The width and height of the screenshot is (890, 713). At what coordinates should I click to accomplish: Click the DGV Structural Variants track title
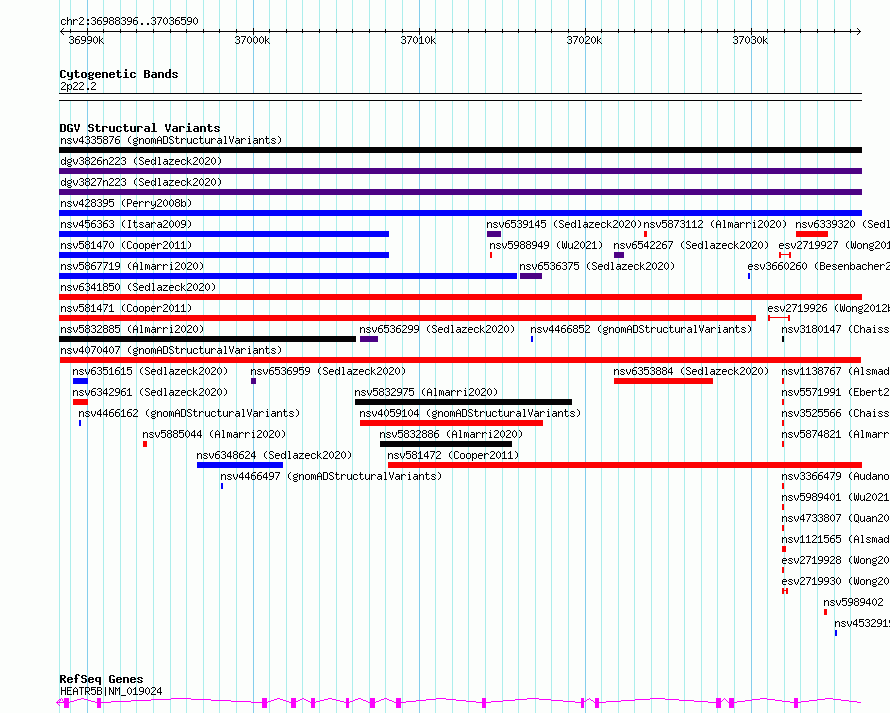click(140, 128)
